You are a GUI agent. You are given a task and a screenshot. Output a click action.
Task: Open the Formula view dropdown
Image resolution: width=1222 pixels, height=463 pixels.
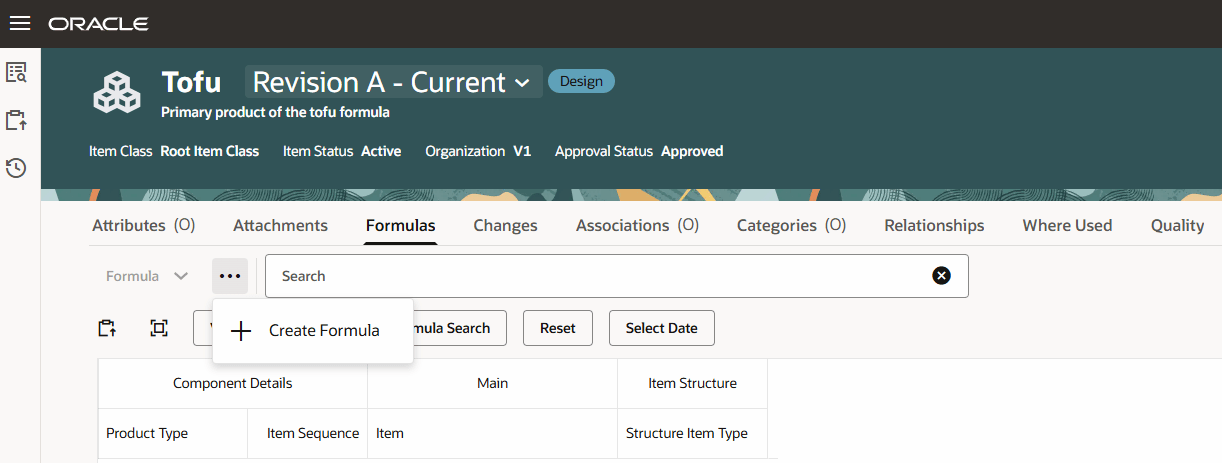(147, 276)
